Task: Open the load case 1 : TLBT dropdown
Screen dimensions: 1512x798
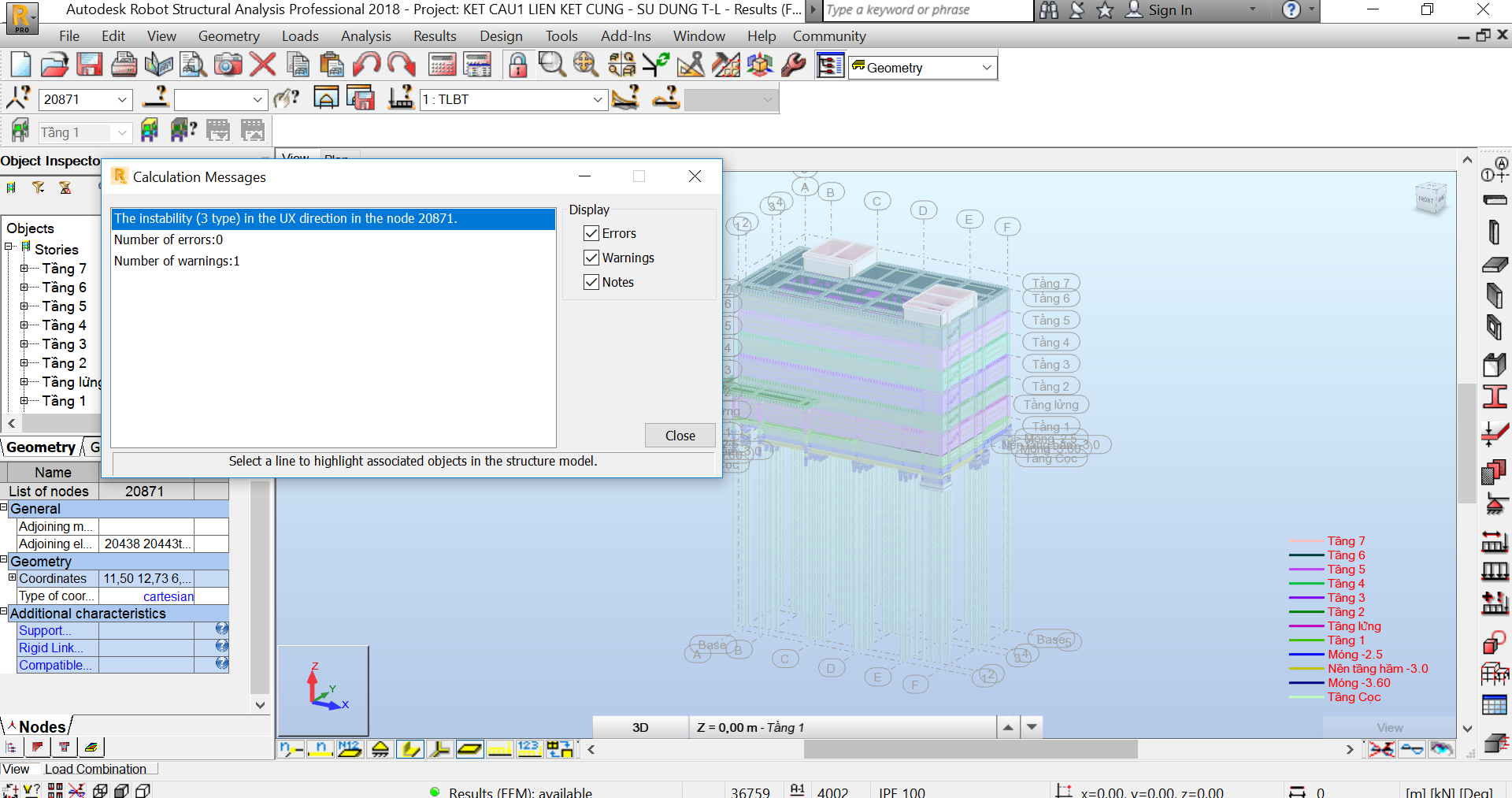Action: coord(597,99)
